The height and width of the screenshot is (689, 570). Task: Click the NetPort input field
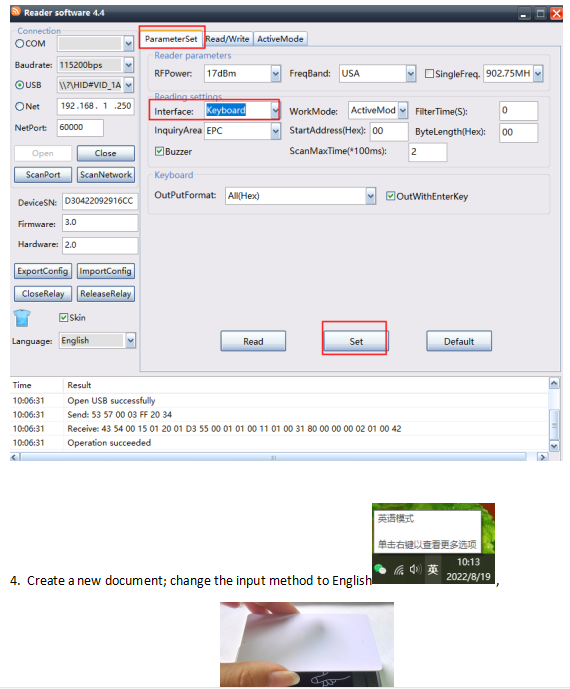pyautogui.click(x=80, y=127)
